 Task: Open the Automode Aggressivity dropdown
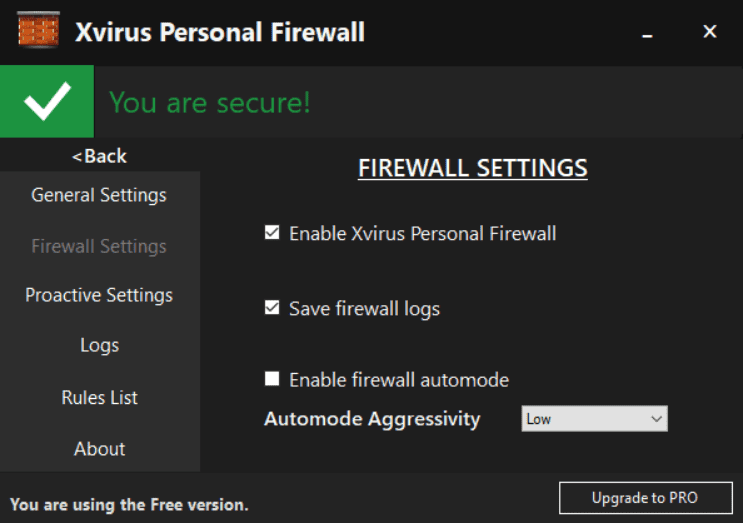(594, 419)
